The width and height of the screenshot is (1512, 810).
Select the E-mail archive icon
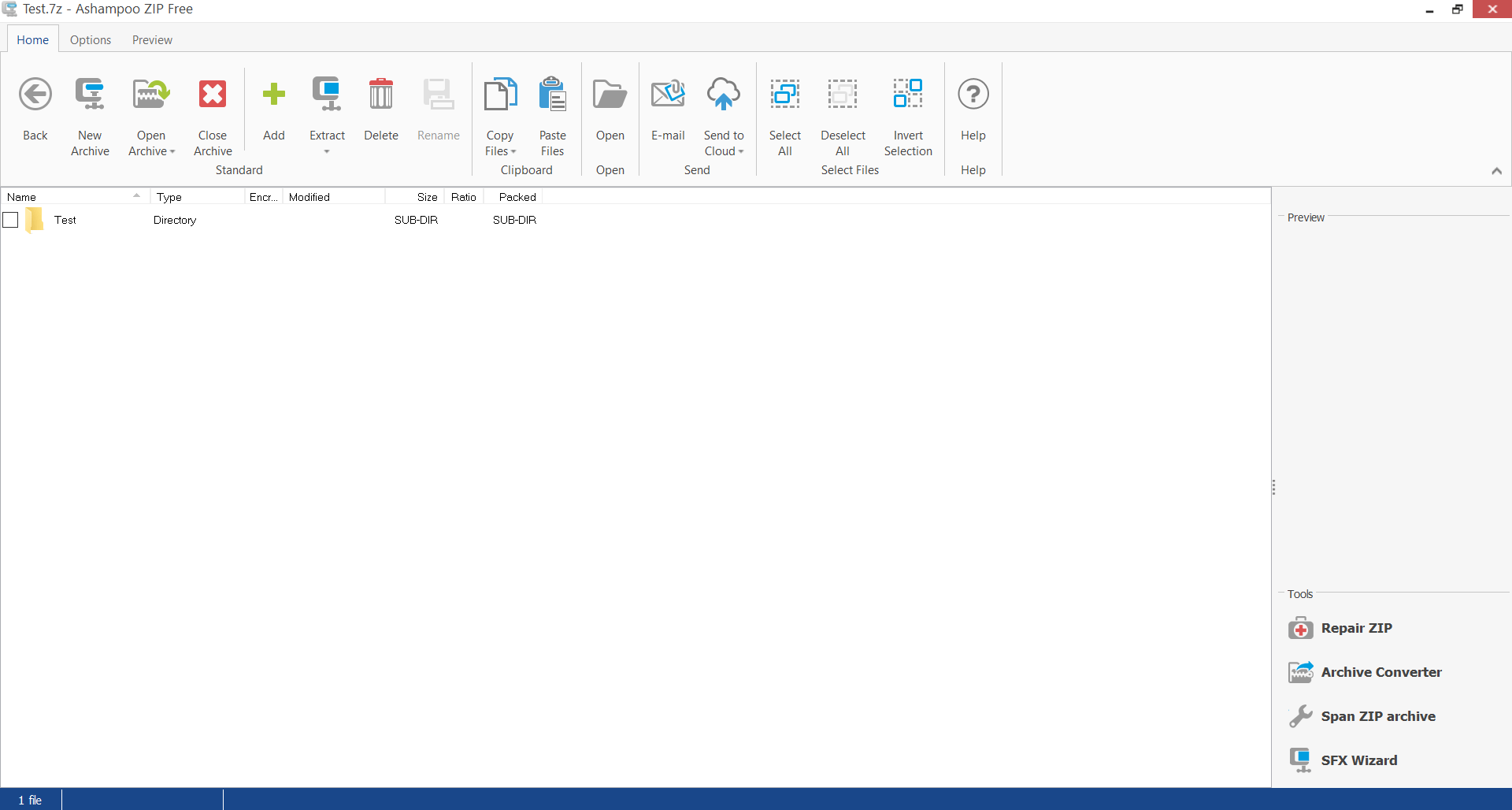click(x=667, y=94)
